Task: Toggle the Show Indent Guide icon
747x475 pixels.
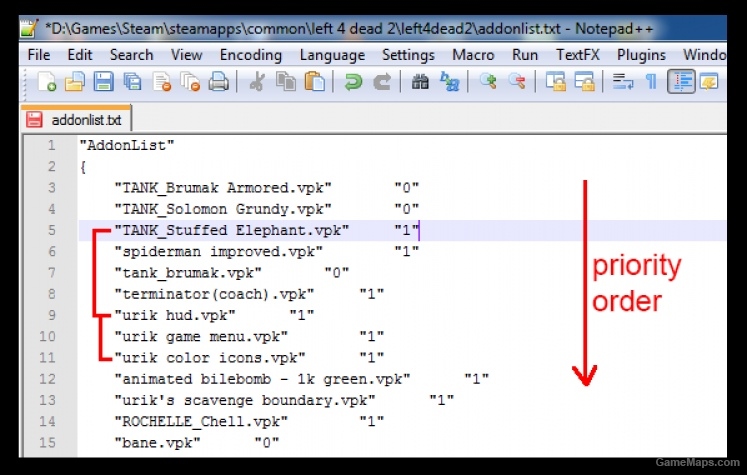Action: click(x=681, y=81)
